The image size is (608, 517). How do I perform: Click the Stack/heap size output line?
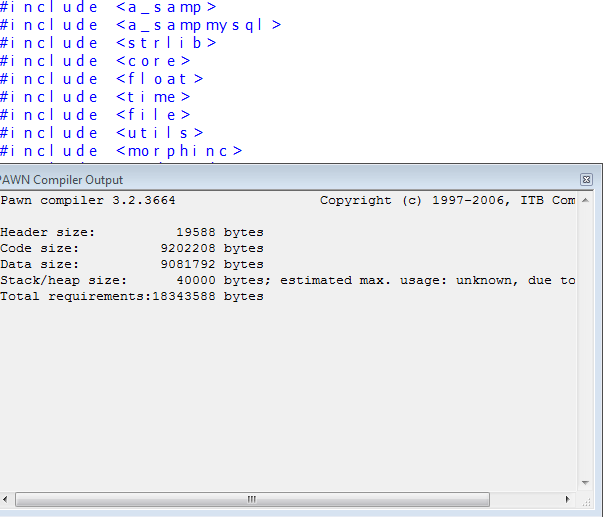pyautogui.click(x=287, y=280)
